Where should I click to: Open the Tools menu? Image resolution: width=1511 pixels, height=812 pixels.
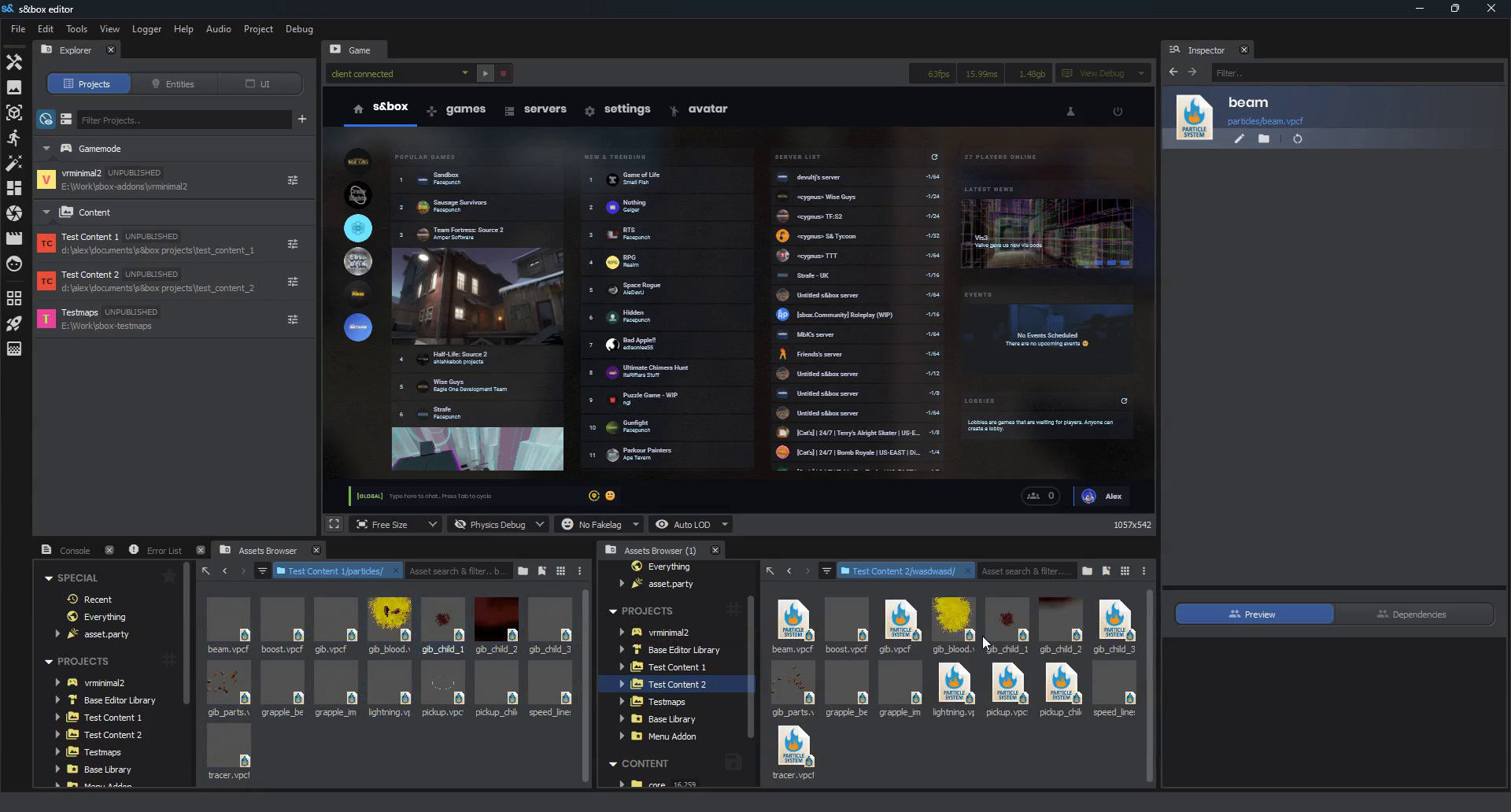coord(76,29)
